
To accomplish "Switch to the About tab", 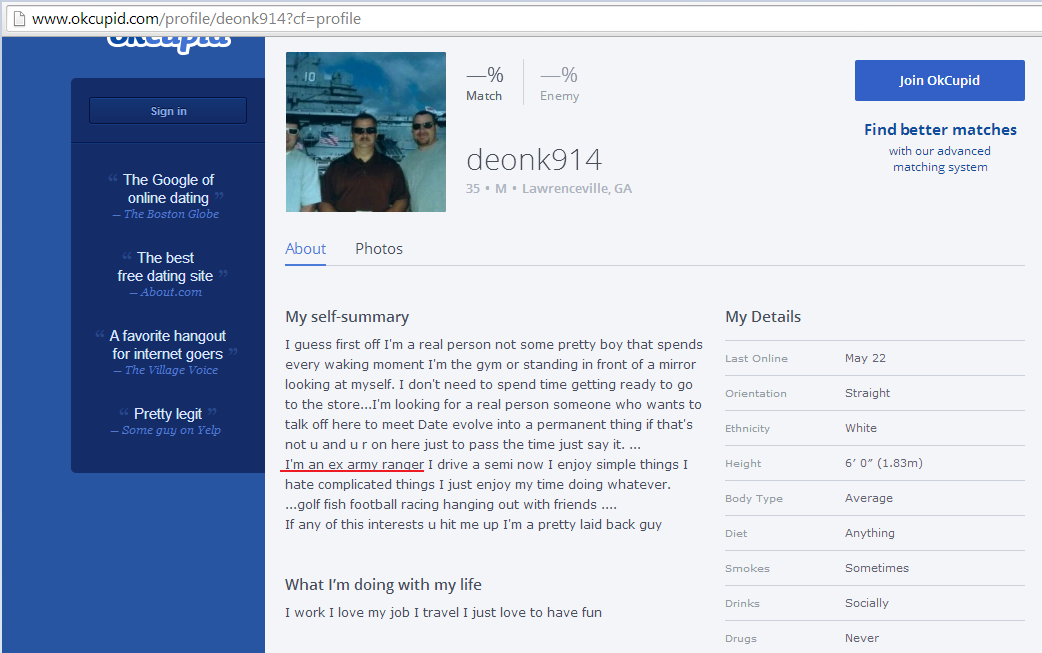I will coord(305,249).
